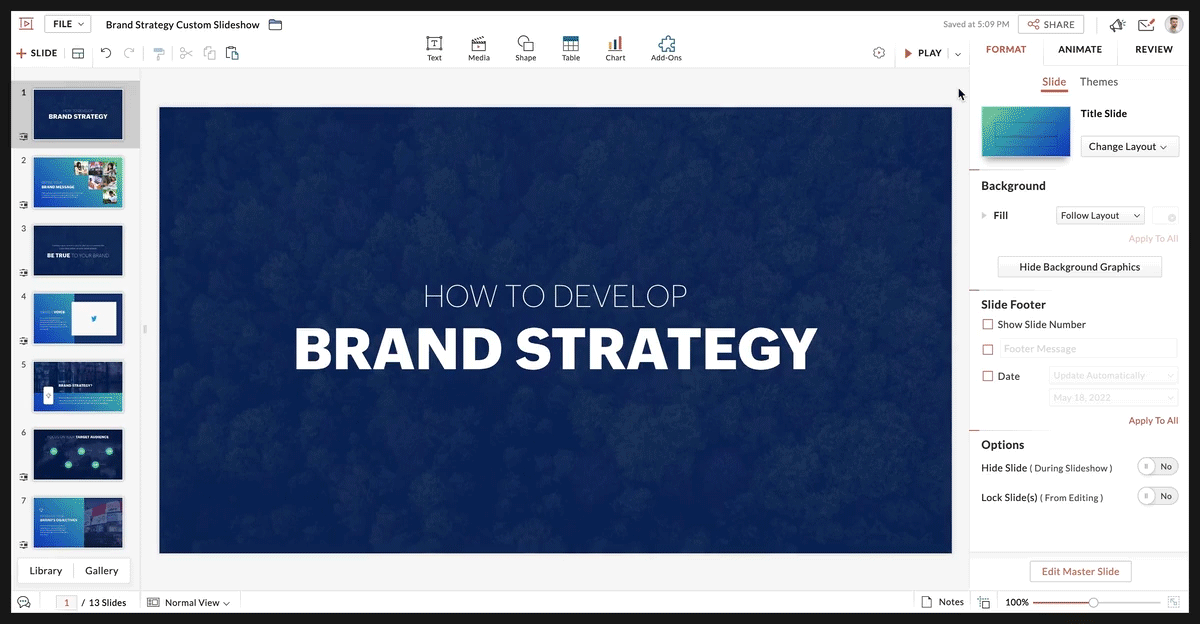The height and width of the screenshot is (624, 1200).
Task: Click the current slide number field
Action: pyautogui.click(x=66, y=602)
